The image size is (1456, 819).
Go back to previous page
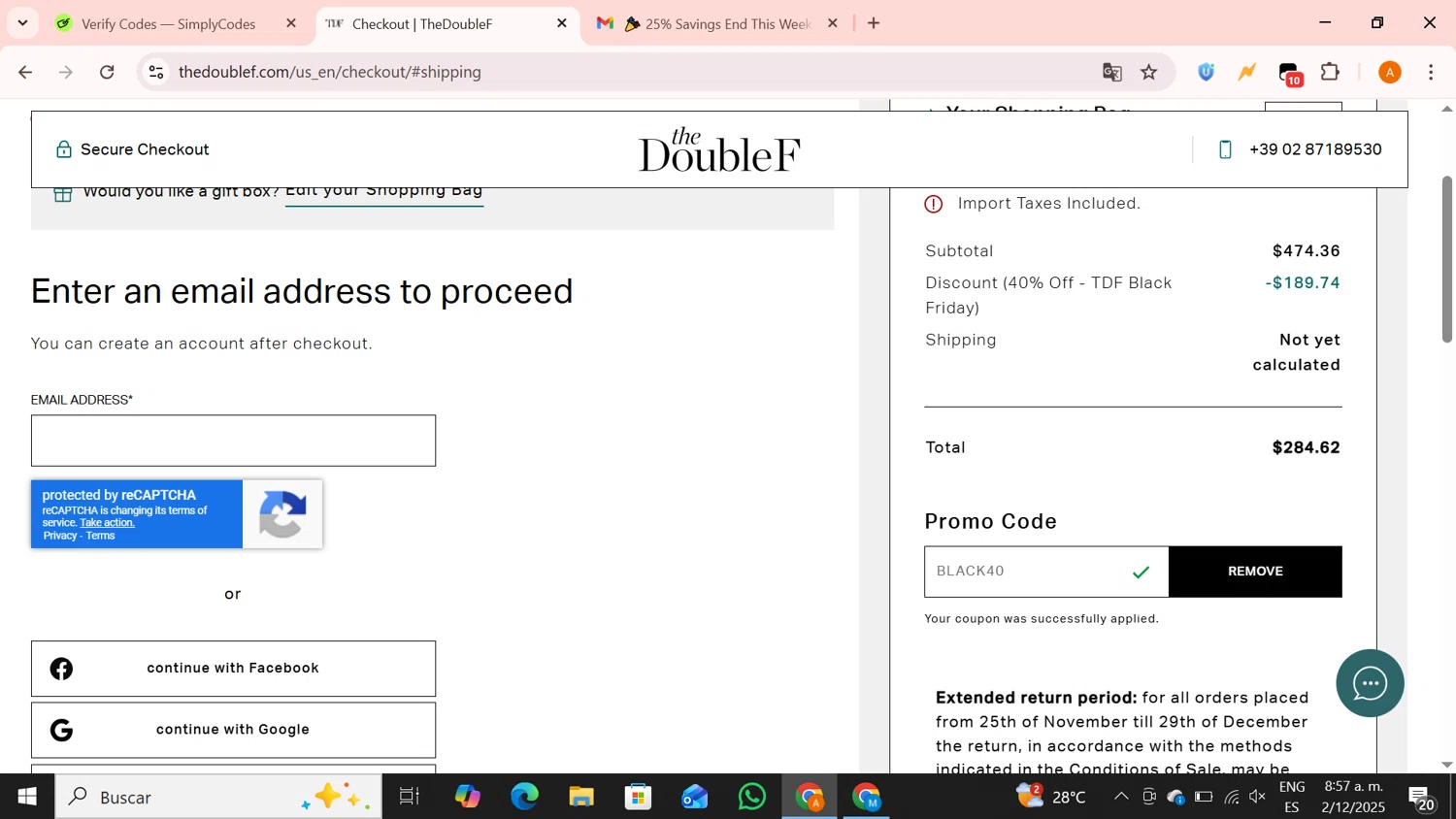click(x=26, y=72)
